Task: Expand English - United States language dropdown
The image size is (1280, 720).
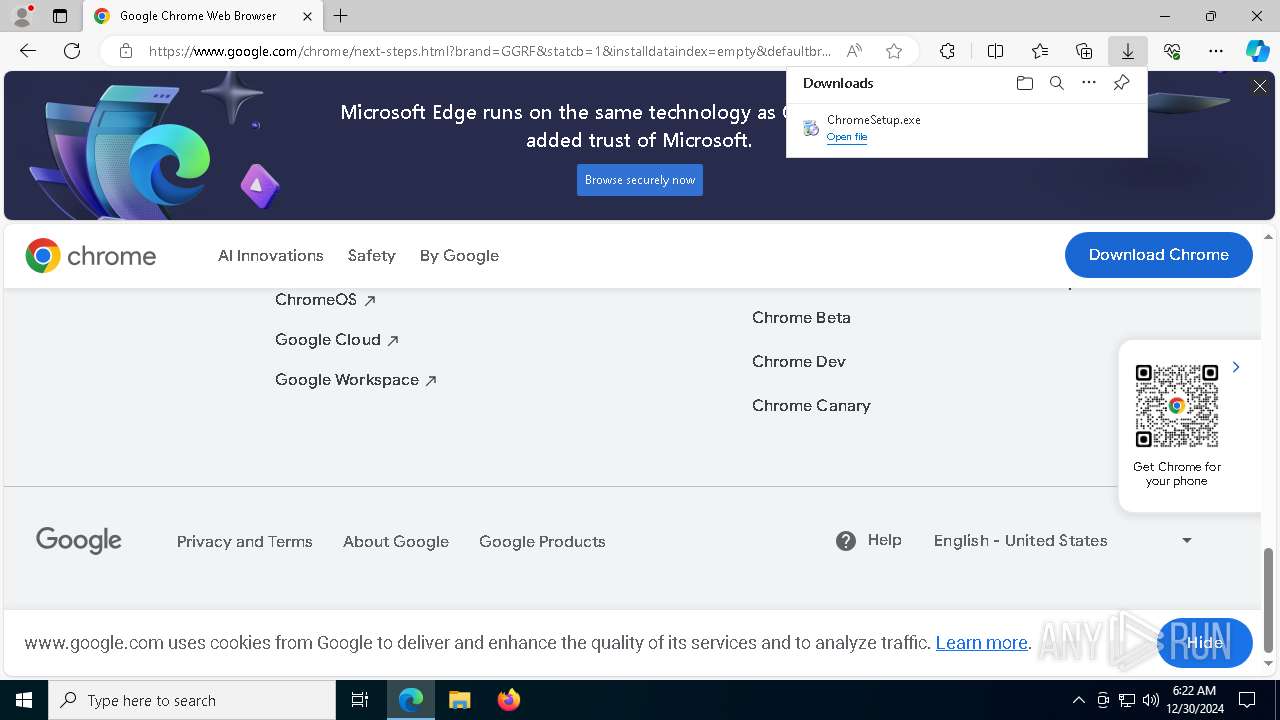Action: (x=1063, y=541)
